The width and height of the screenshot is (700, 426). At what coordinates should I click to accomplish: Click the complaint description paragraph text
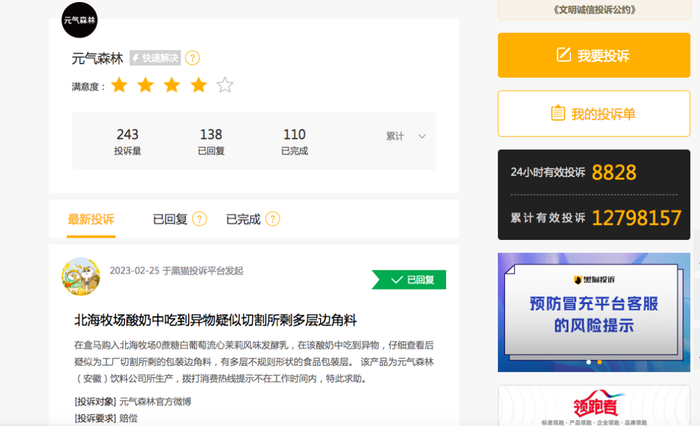(x=254, y=362)
